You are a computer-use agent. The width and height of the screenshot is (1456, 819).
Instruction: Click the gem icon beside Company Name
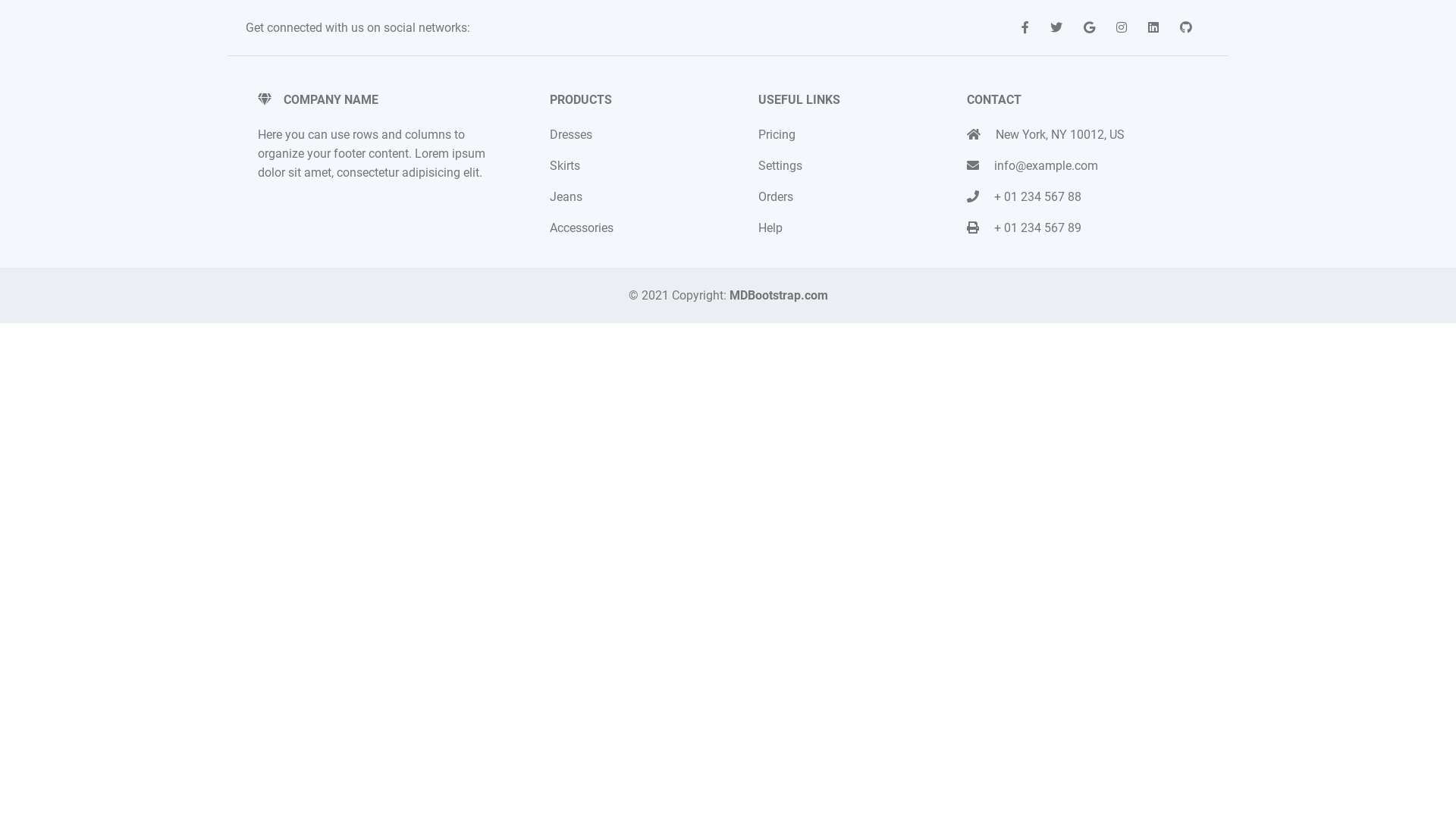click(x=264, y=99)
